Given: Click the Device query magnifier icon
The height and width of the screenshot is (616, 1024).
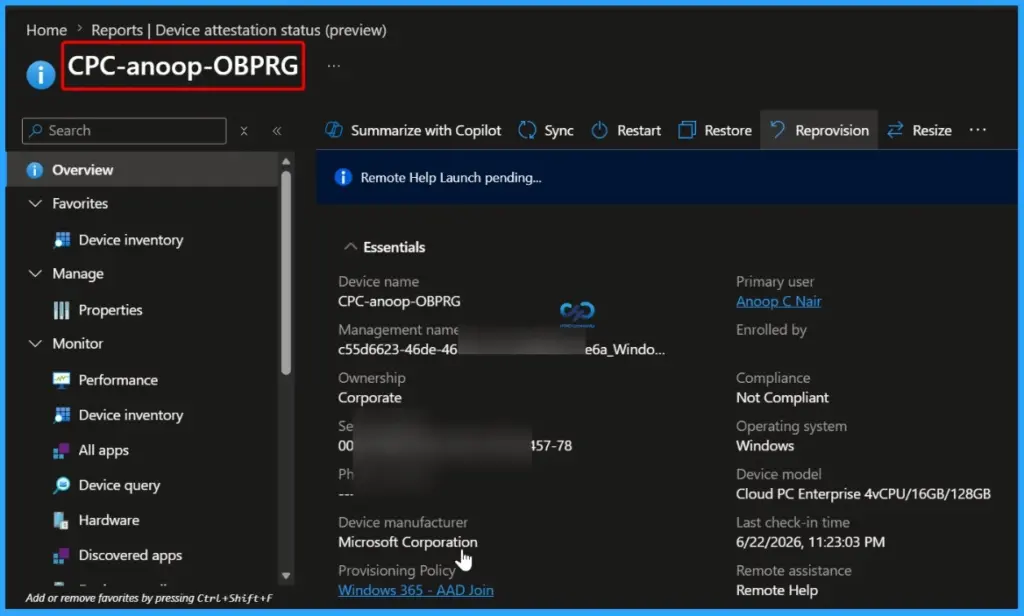Looking at the screenshot, I should 62,485.
